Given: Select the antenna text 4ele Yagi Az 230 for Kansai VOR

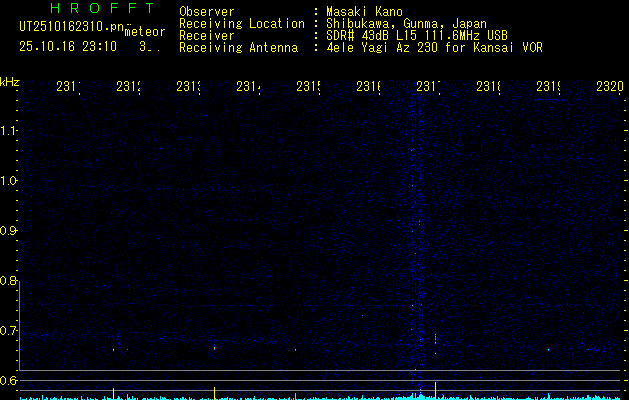Looking at the screenshot, I should [x=434, y=48].
